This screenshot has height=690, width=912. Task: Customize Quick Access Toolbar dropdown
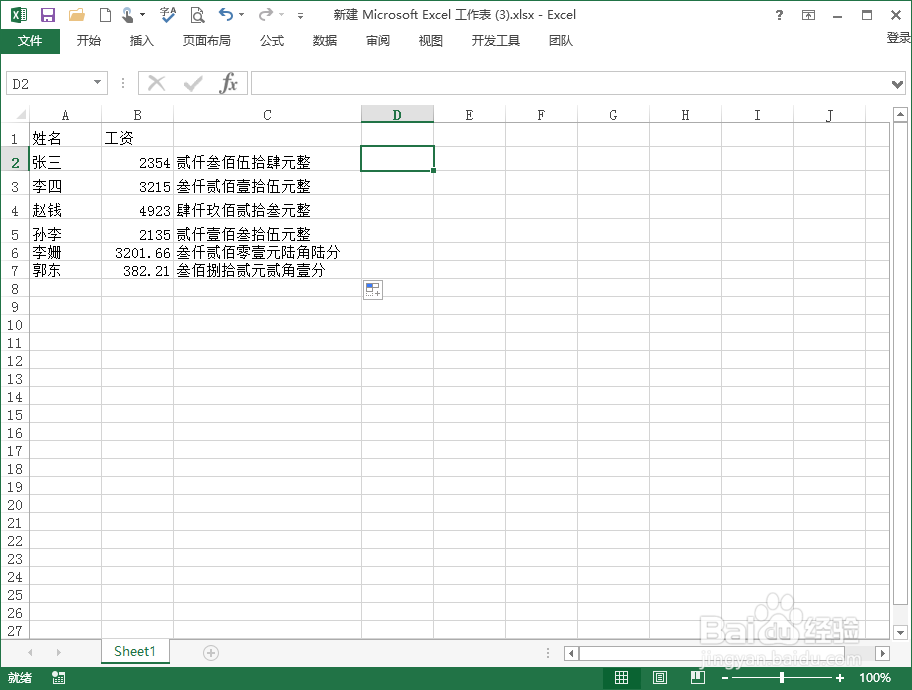300,16
